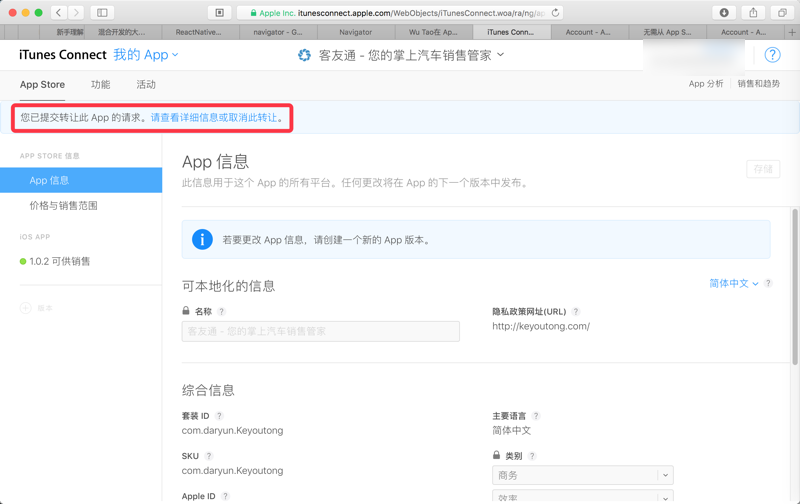Switch to the 功能 tab
The width and height of the screenshot is (800, 504).
pos(101,85)
